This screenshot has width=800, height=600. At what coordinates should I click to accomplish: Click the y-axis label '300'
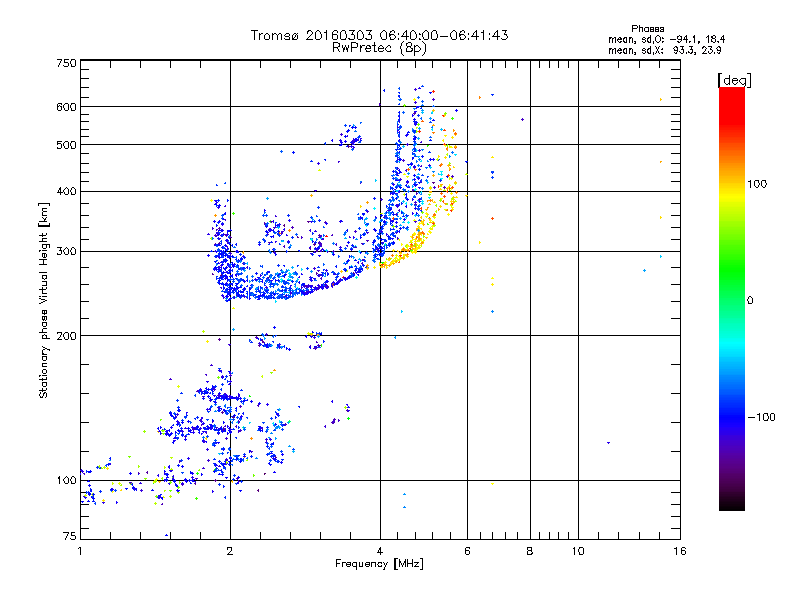(66, 252)
